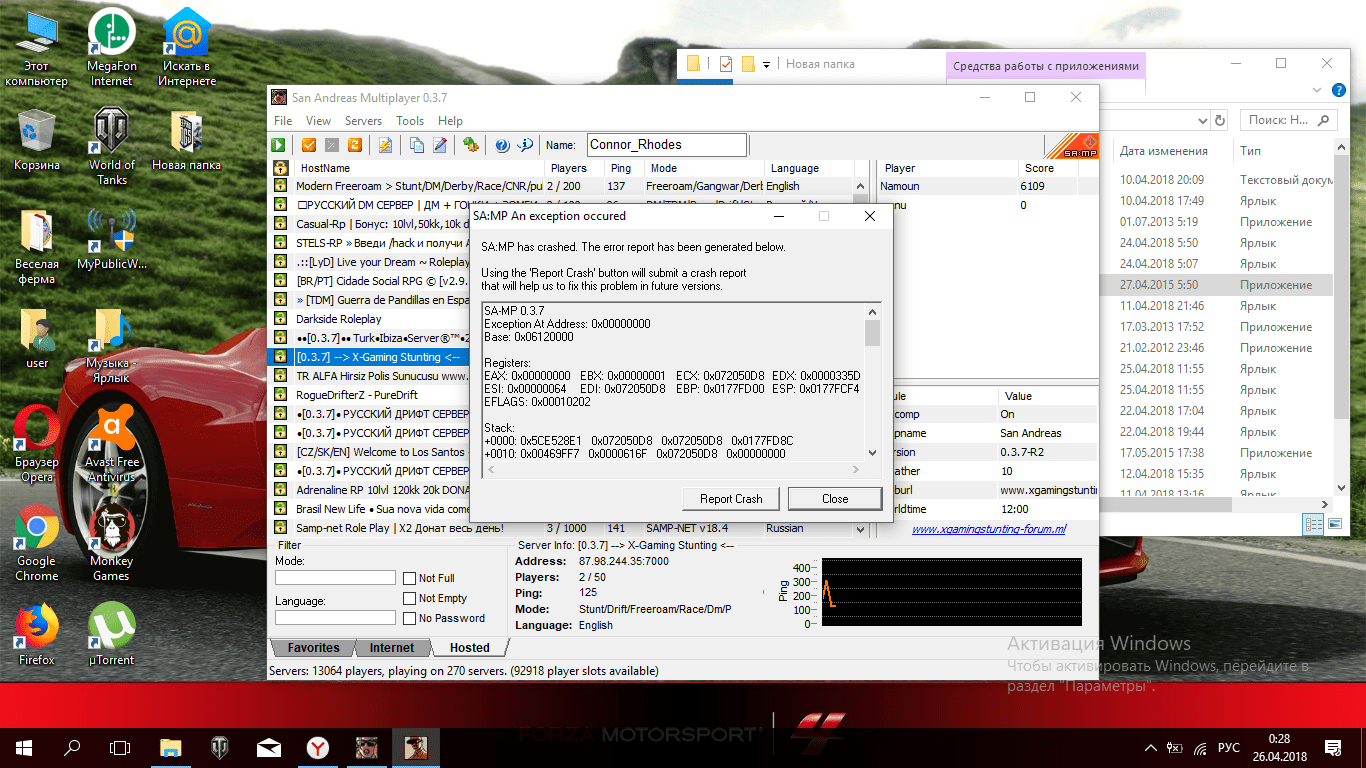
Task: Switch to the Internet tab
Action: (x=391, y=648)
